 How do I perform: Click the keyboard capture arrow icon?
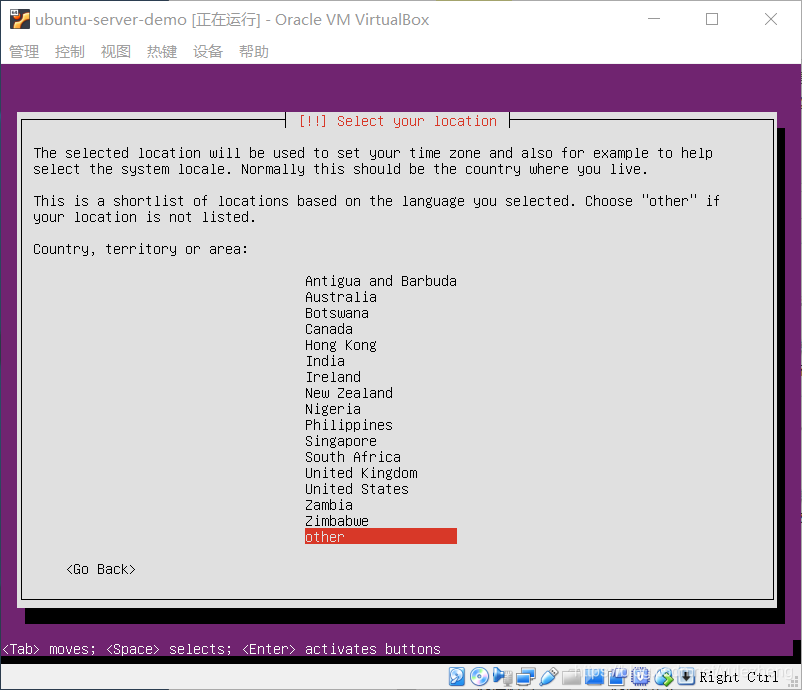click(x=686, y=676)
